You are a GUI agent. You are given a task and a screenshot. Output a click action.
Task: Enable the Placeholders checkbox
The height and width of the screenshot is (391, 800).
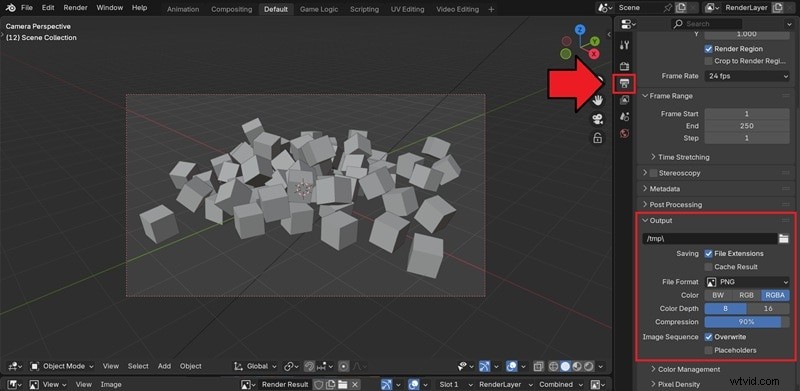(708, 350)
